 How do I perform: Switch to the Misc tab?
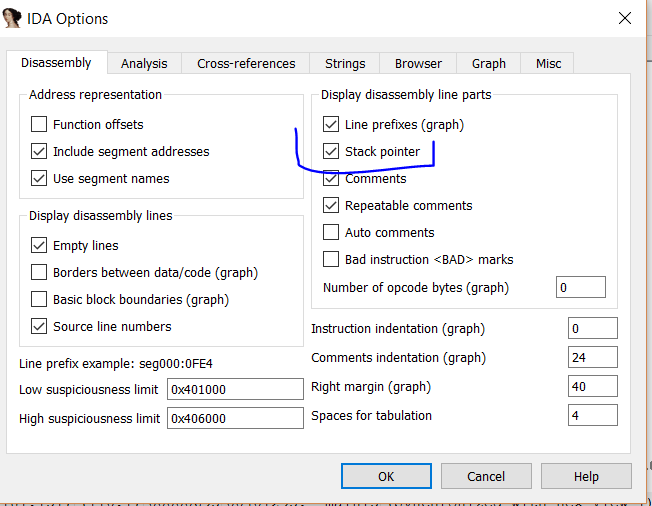pyautogui.click(x=548, y=63)
